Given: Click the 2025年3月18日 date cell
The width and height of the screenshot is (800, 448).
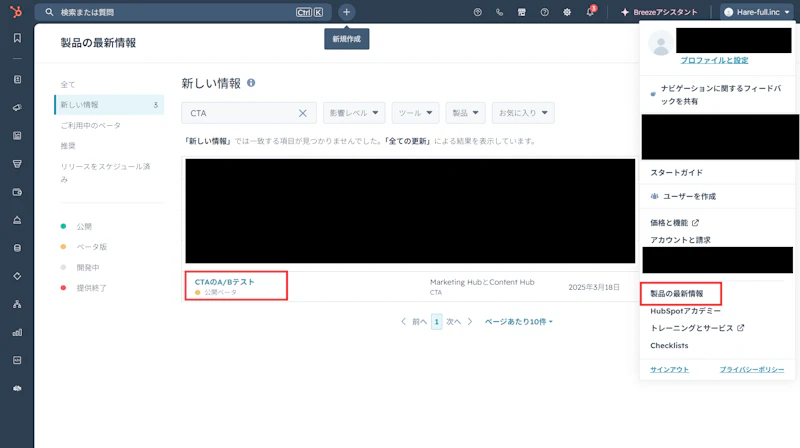Looking at the screenshot, I should [594, 287].
